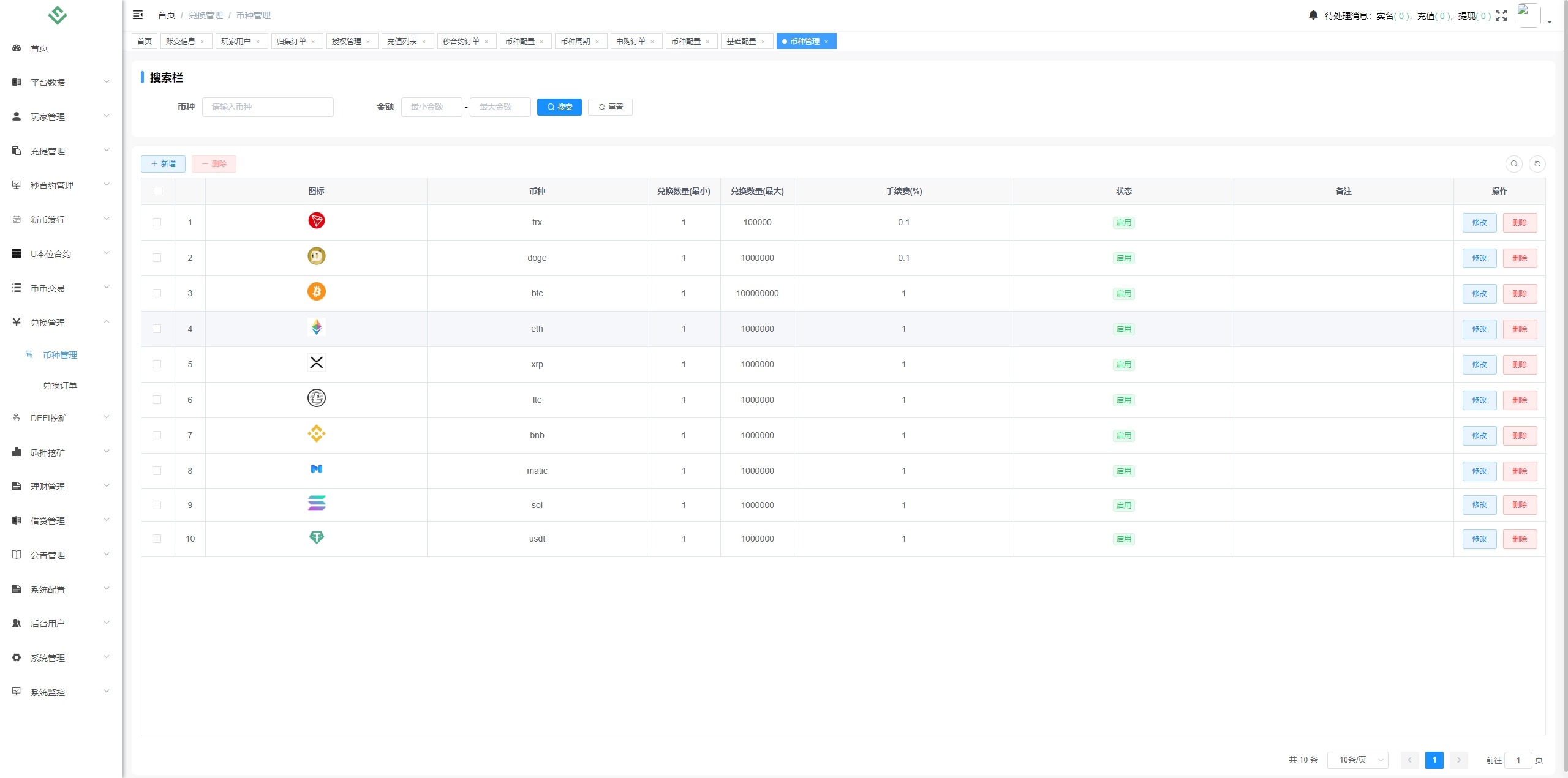Click the notification bell icon
The width and height of the screenshot is (1568, 778).
tap(1313, 15)
